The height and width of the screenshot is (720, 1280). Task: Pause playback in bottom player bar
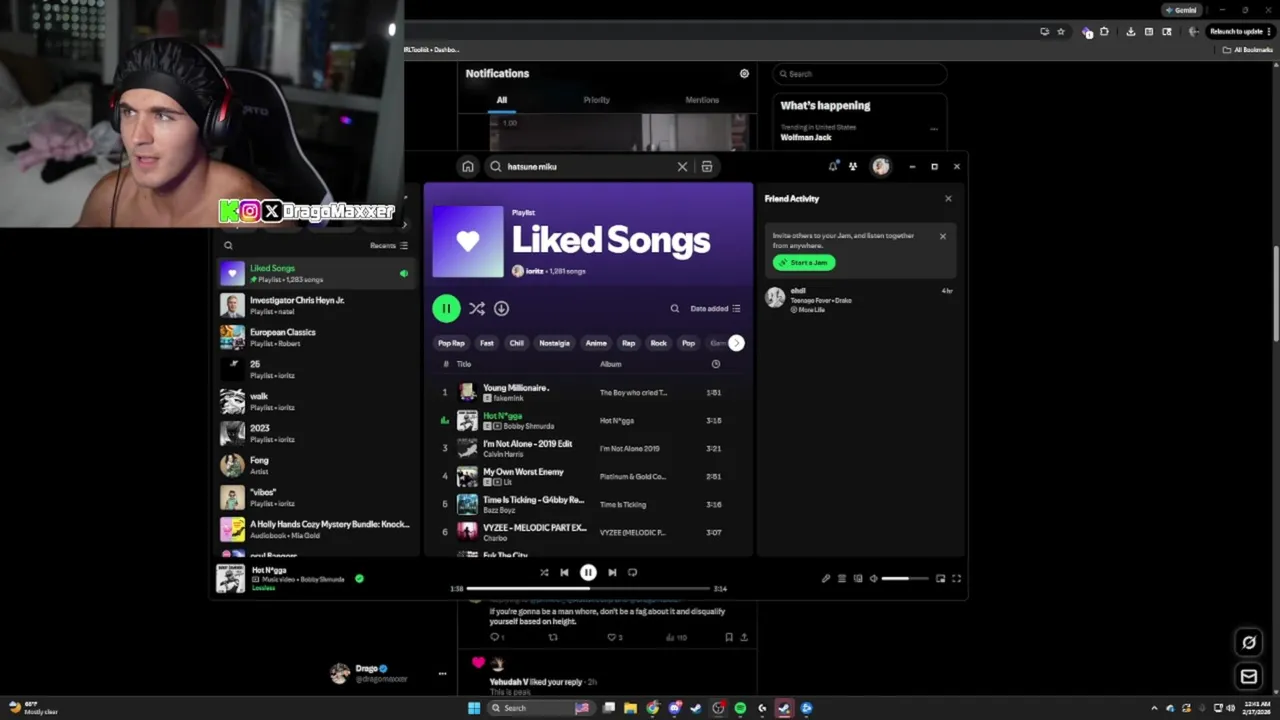(588, 573)
